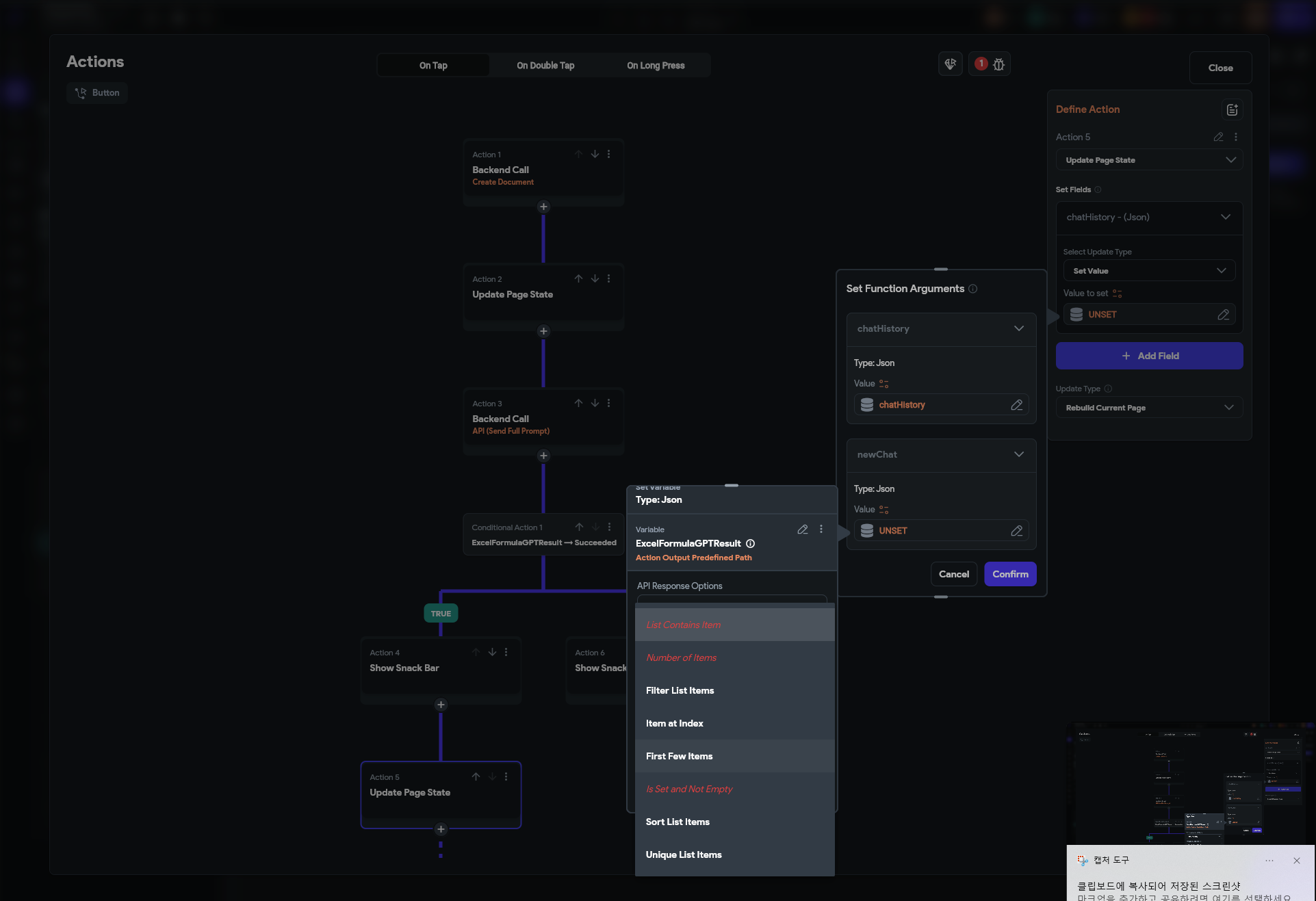
Task: Edit the newChat UNSET value with pencil
Action: point(1016,531)
